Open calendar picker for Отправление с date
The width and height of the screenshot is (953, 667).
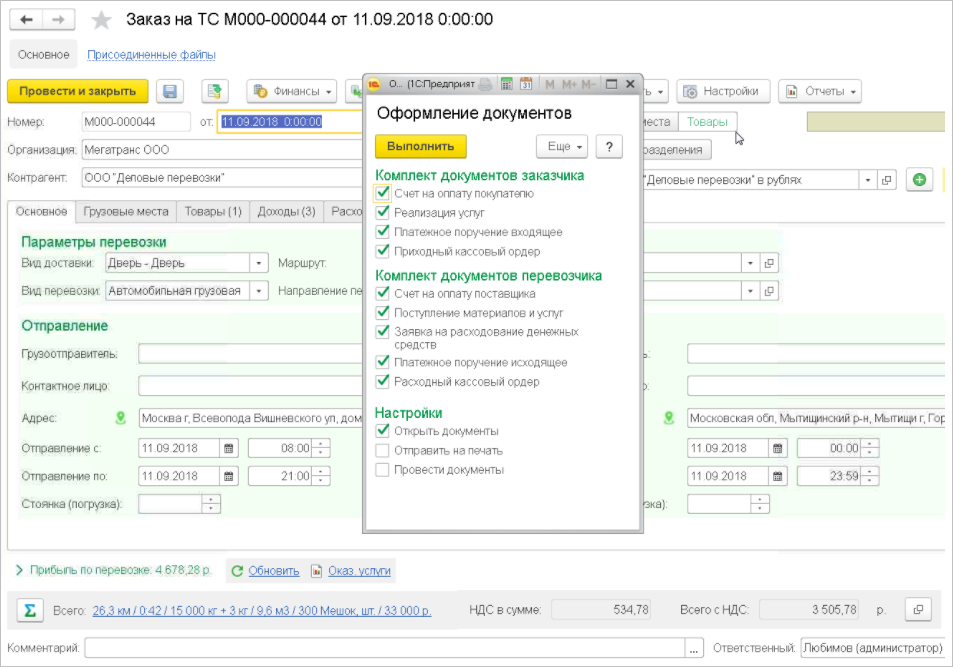tap(229, 449)
